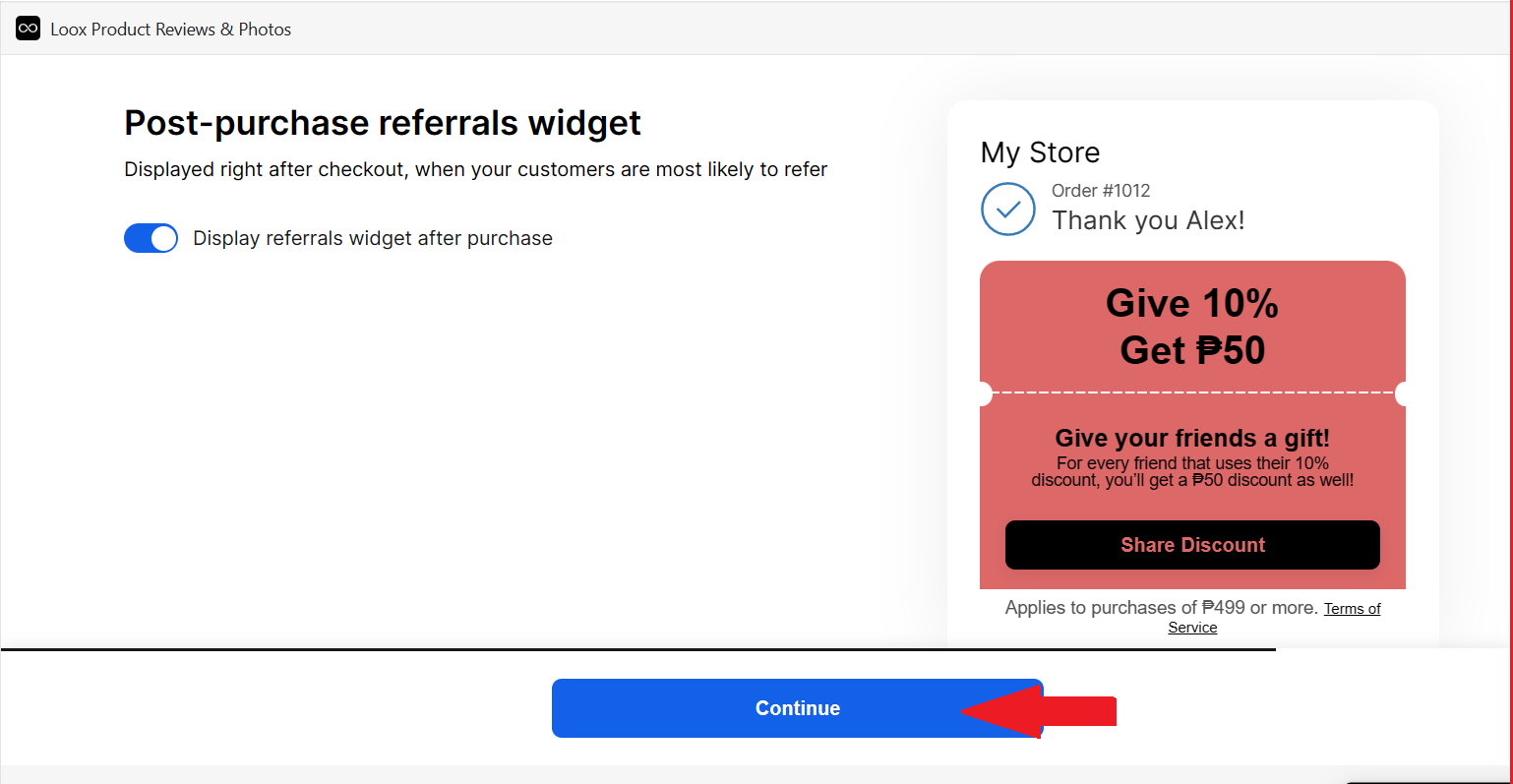Disable the Display referrals widget toggle
Screen dimensions: 1513x784
click(x=151, y=238)
